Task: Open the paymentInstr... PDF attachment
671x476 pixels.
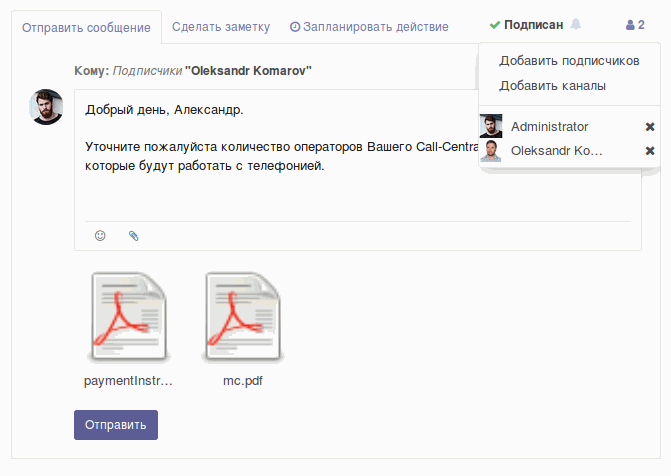Action: (x=129, y=319)
